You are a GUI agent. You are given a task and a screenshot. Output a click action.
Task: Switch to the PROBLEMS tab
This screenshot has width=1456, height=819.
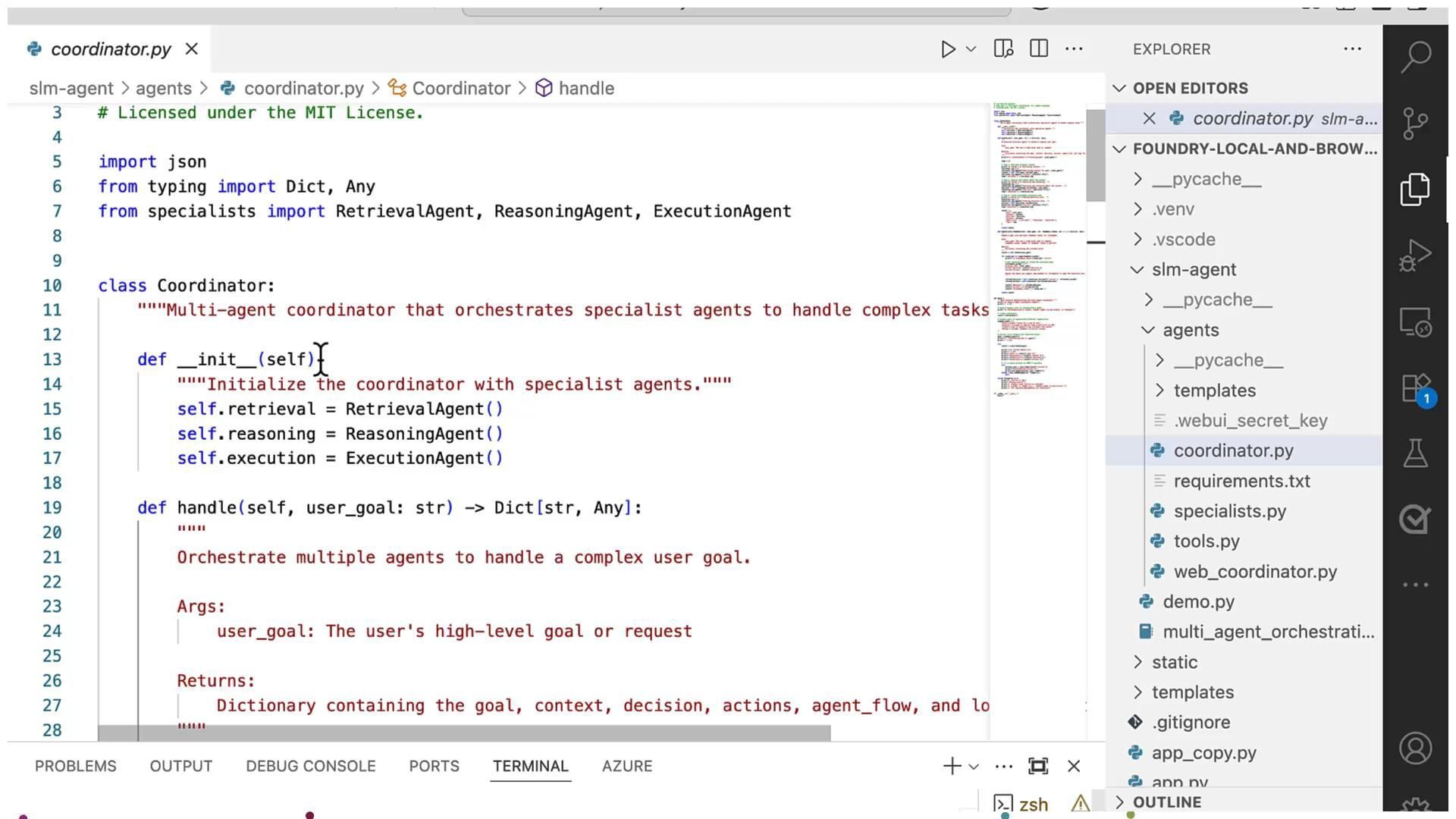coord(75,766)
